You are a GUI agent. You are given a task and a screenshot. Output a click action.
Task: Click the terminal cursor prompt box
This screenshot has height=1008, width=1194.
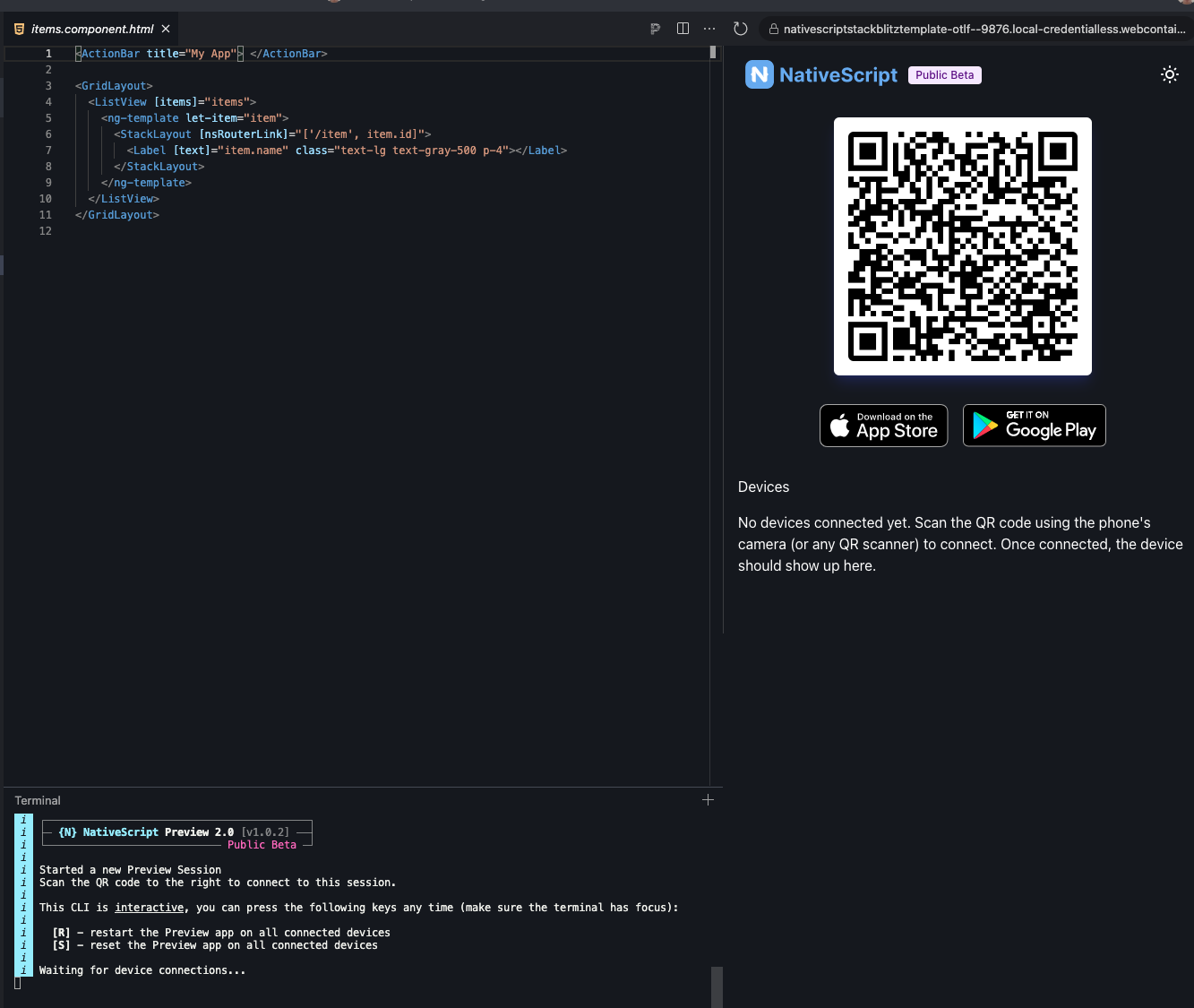17,983
